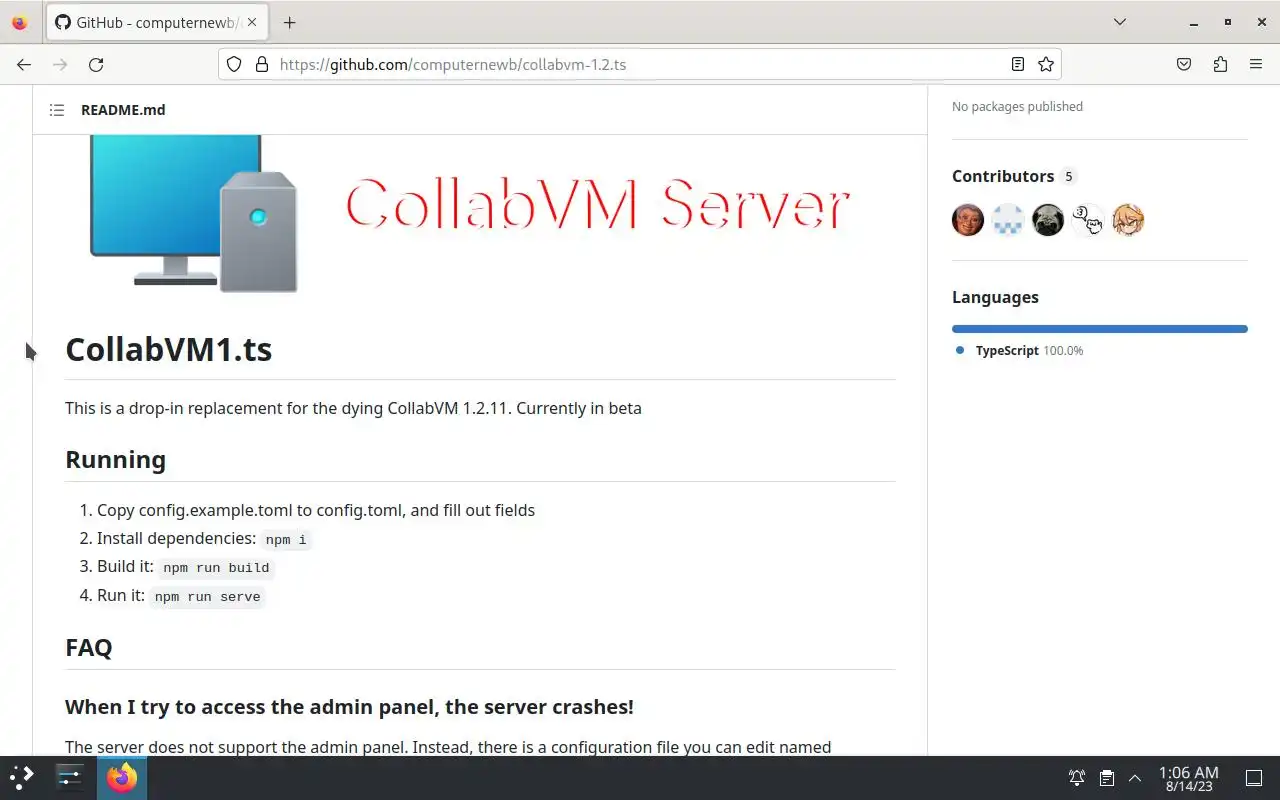
Task: Click the FAQ section heading
Action: pos(88,648)
